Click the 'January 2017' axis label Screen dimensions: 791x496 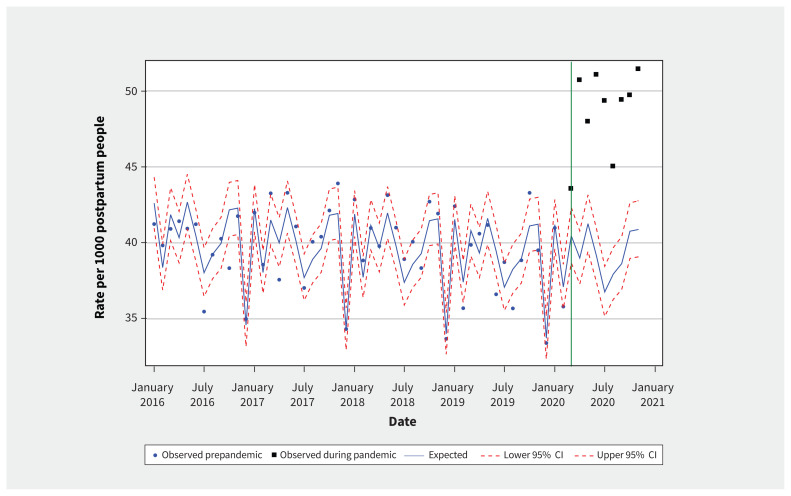(x=252, y=395)
